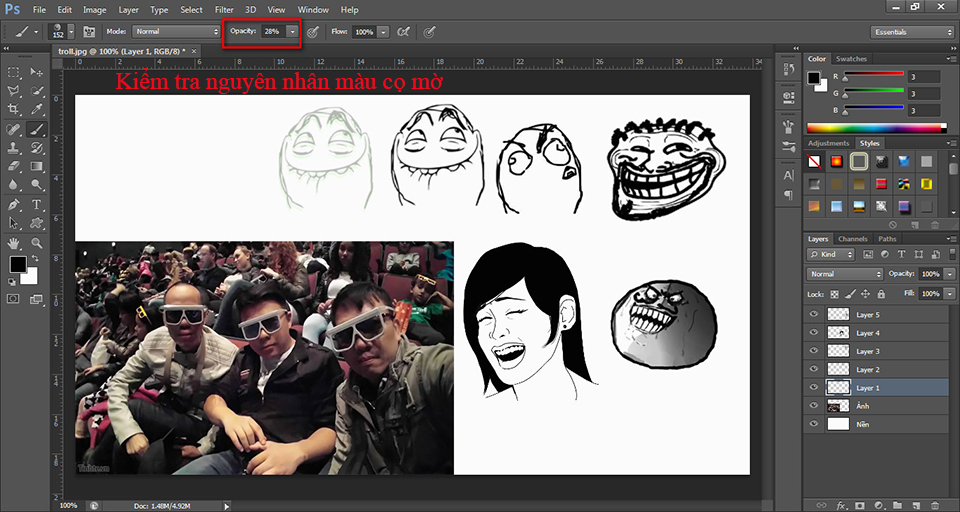Click the foreground color swatch in toolbox
Image resolution: width=960 pixels, height=512 pixels.
pos(18,265)
